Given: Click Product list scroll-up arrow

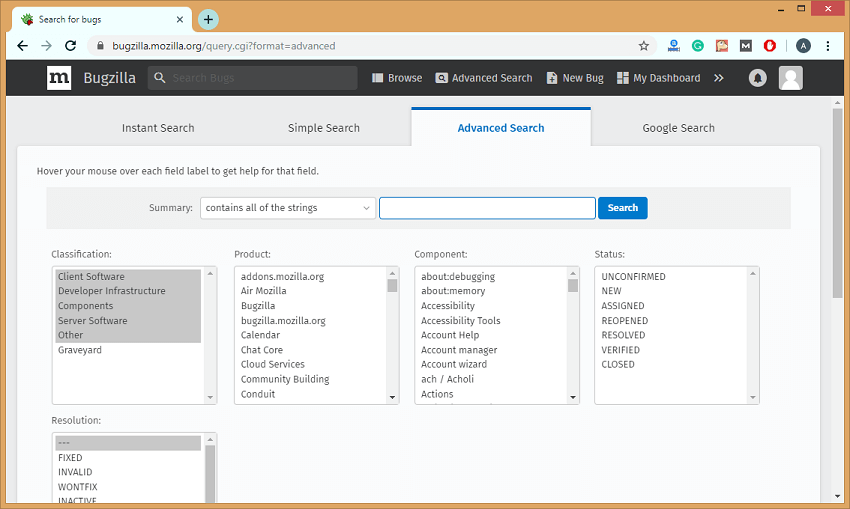Looking at the screenshot, I should tap(392, 273).
